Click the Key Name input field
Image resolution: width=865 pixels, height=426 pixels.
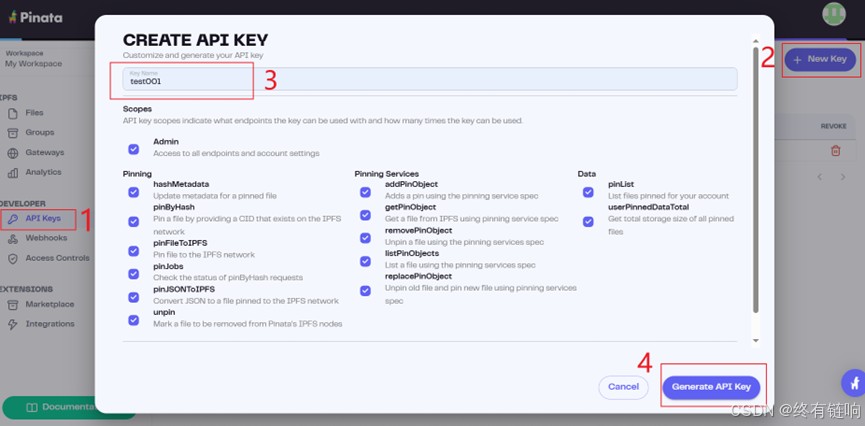click(x=430, y=79)
